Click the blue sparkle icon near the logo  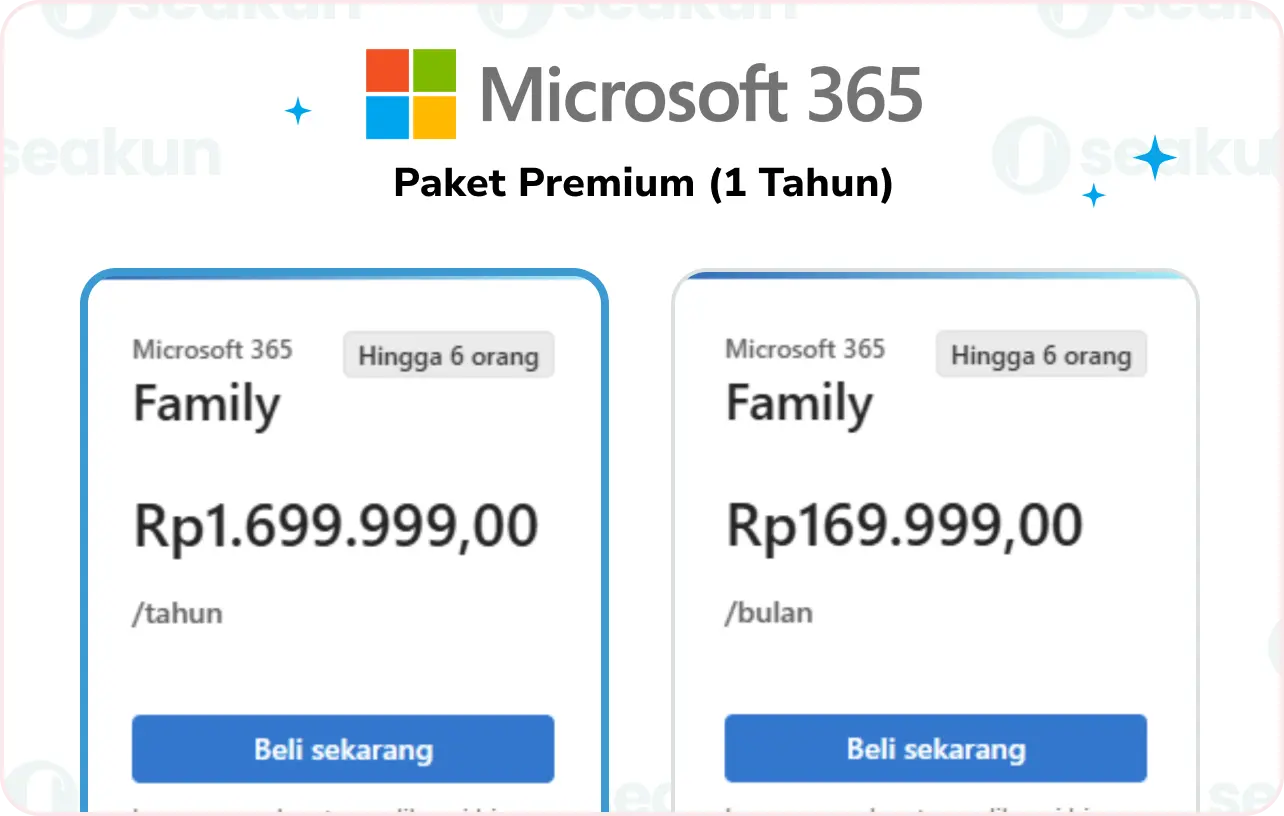(x=298, y=111)
